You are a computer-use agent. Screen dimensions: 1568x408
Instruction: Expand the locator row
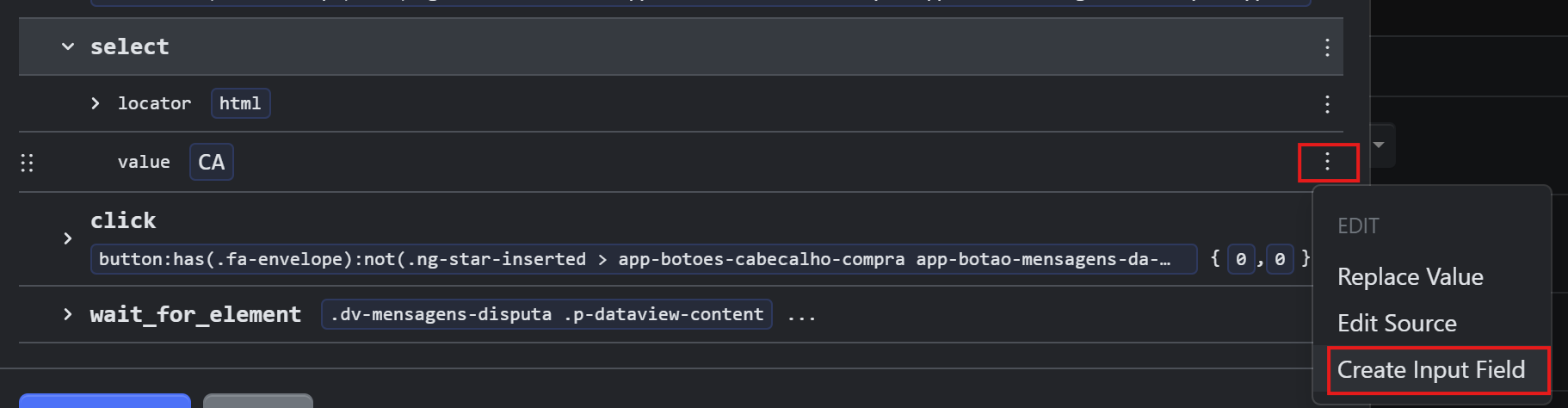click(x=96, y=103)
